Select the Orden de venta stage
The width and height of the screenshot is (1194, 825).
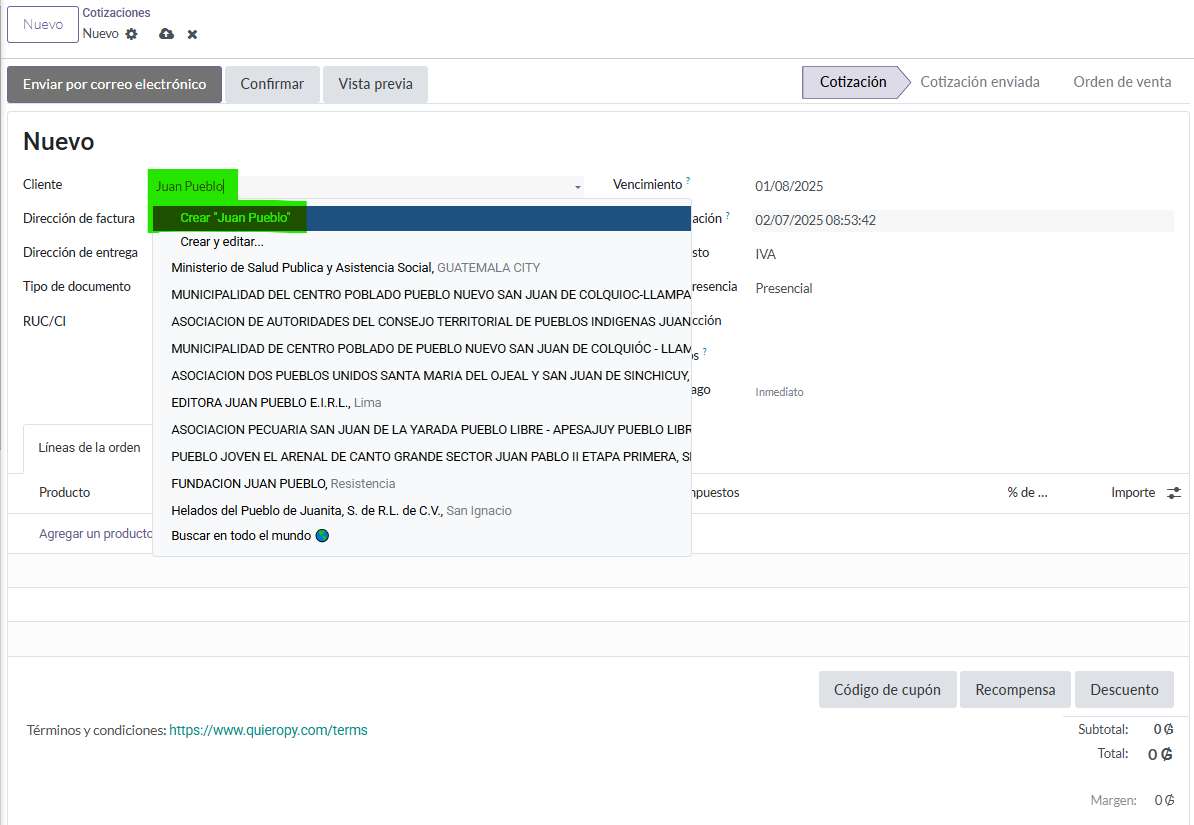(x=1122, y=82)
